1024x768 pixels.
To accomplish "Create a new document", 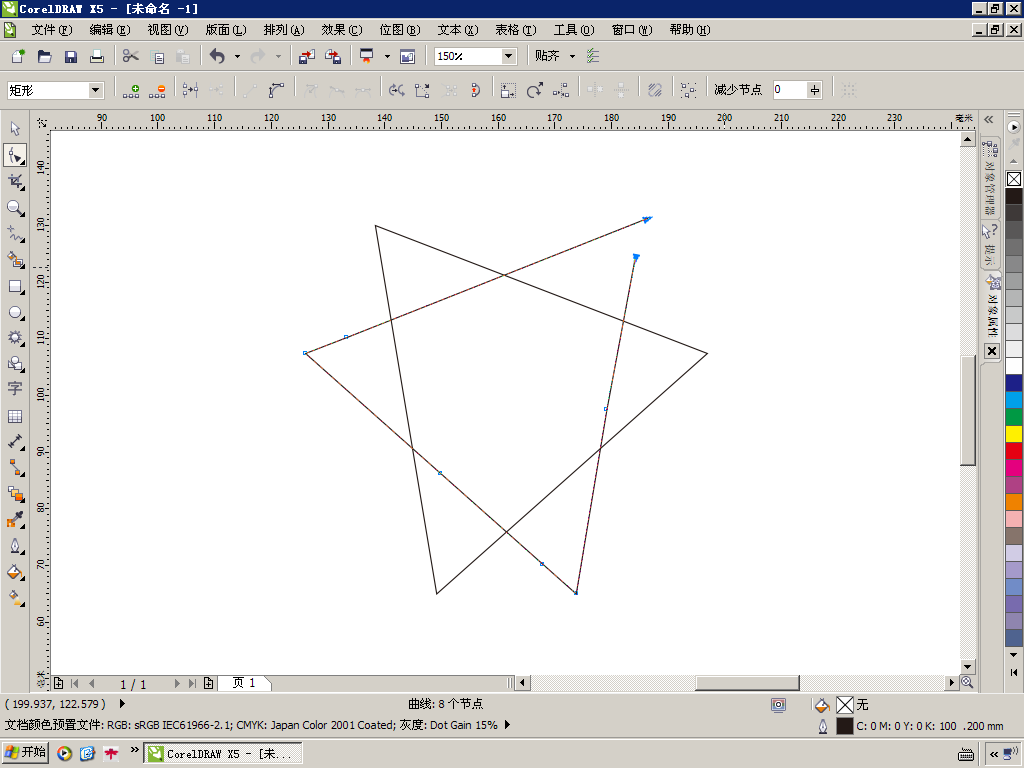I will (x=18, y=56).
